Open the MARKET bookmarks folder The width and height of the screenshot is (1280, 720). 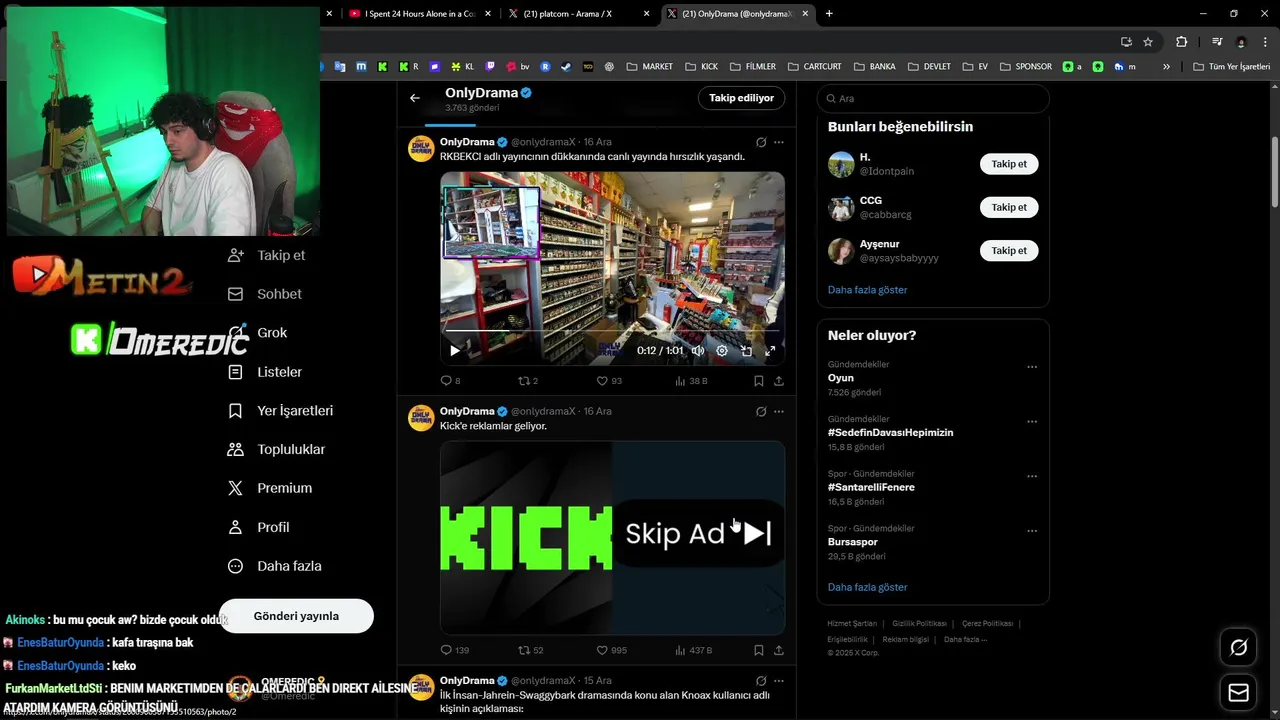click(x=650, y=67)
